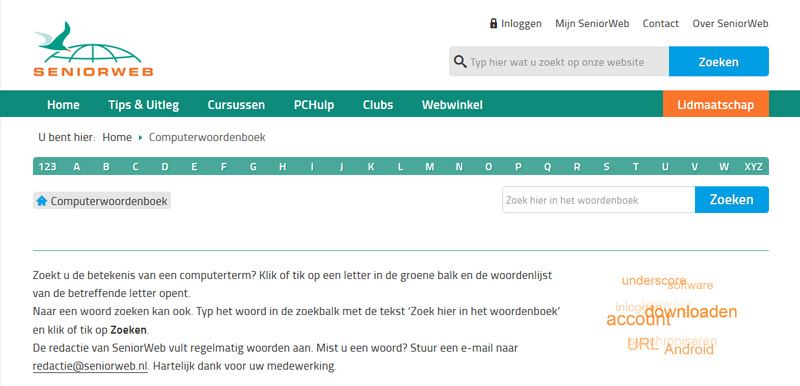Click the blue house icon beside Computerwoordenboek

pos(42,201)
